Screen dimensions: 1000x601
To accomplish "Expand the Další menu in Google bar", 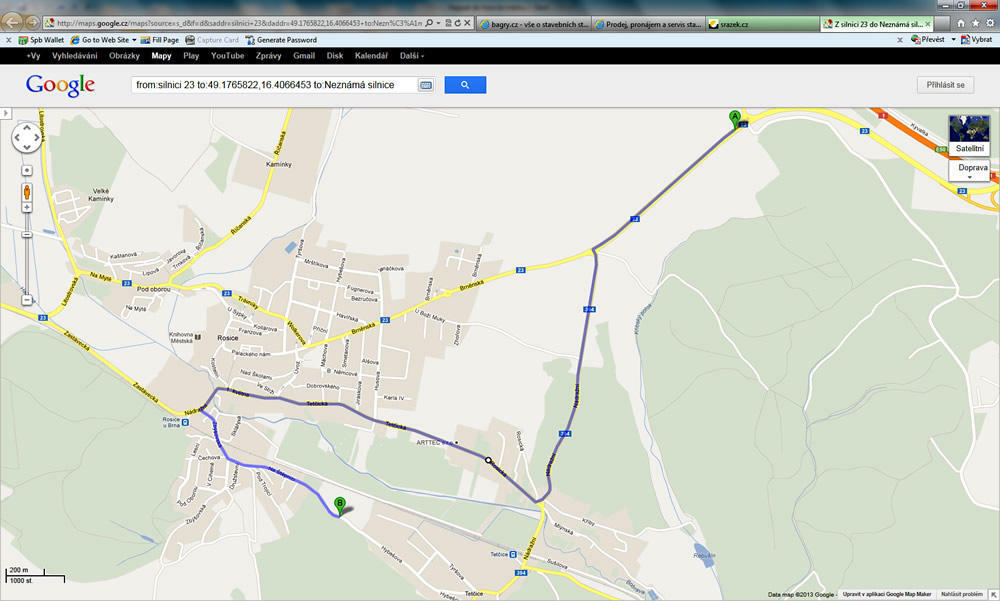I will 411,56.
